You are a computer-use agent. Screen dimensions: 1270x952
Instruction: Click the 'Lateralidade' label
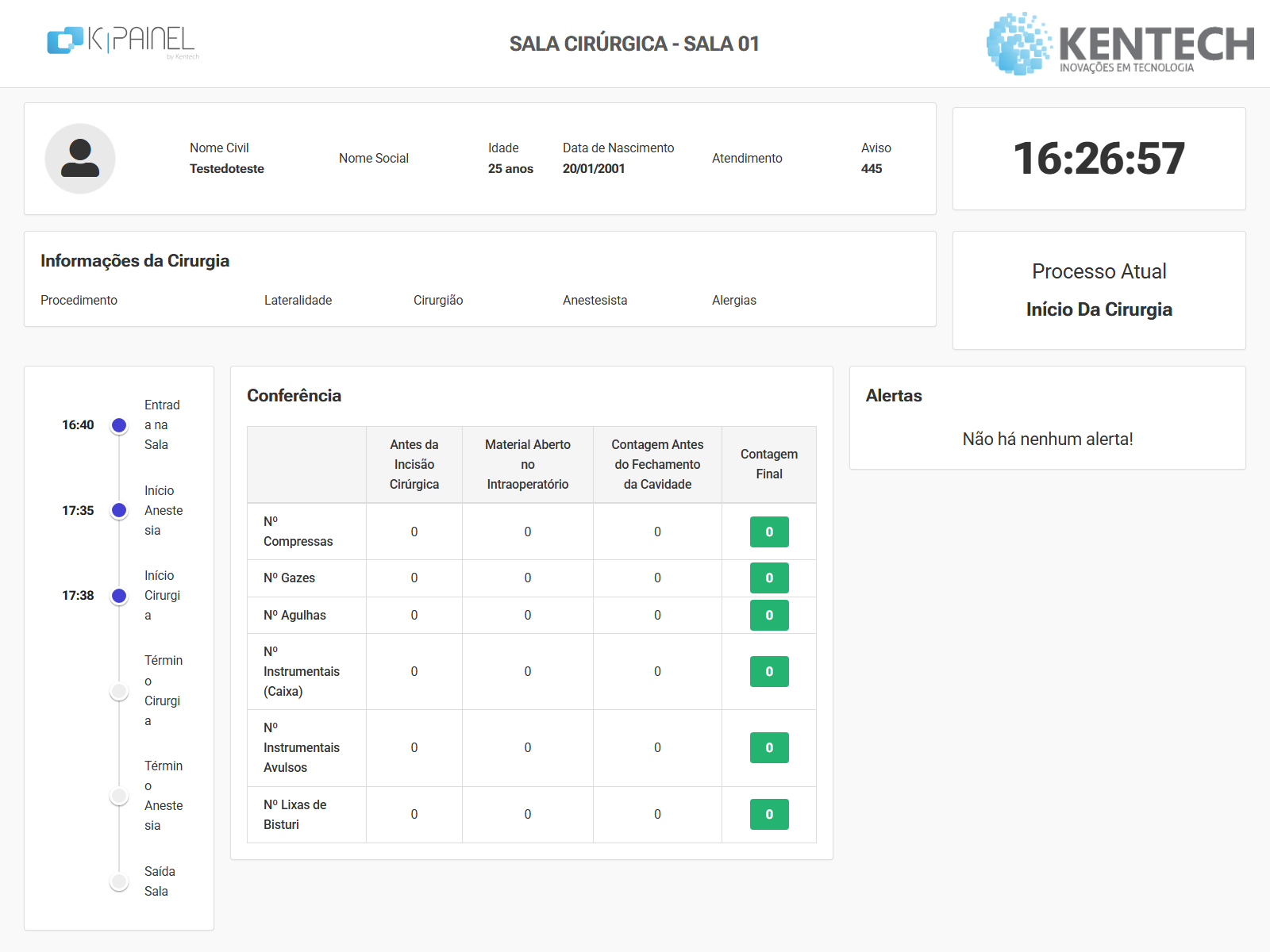(298, 300)
